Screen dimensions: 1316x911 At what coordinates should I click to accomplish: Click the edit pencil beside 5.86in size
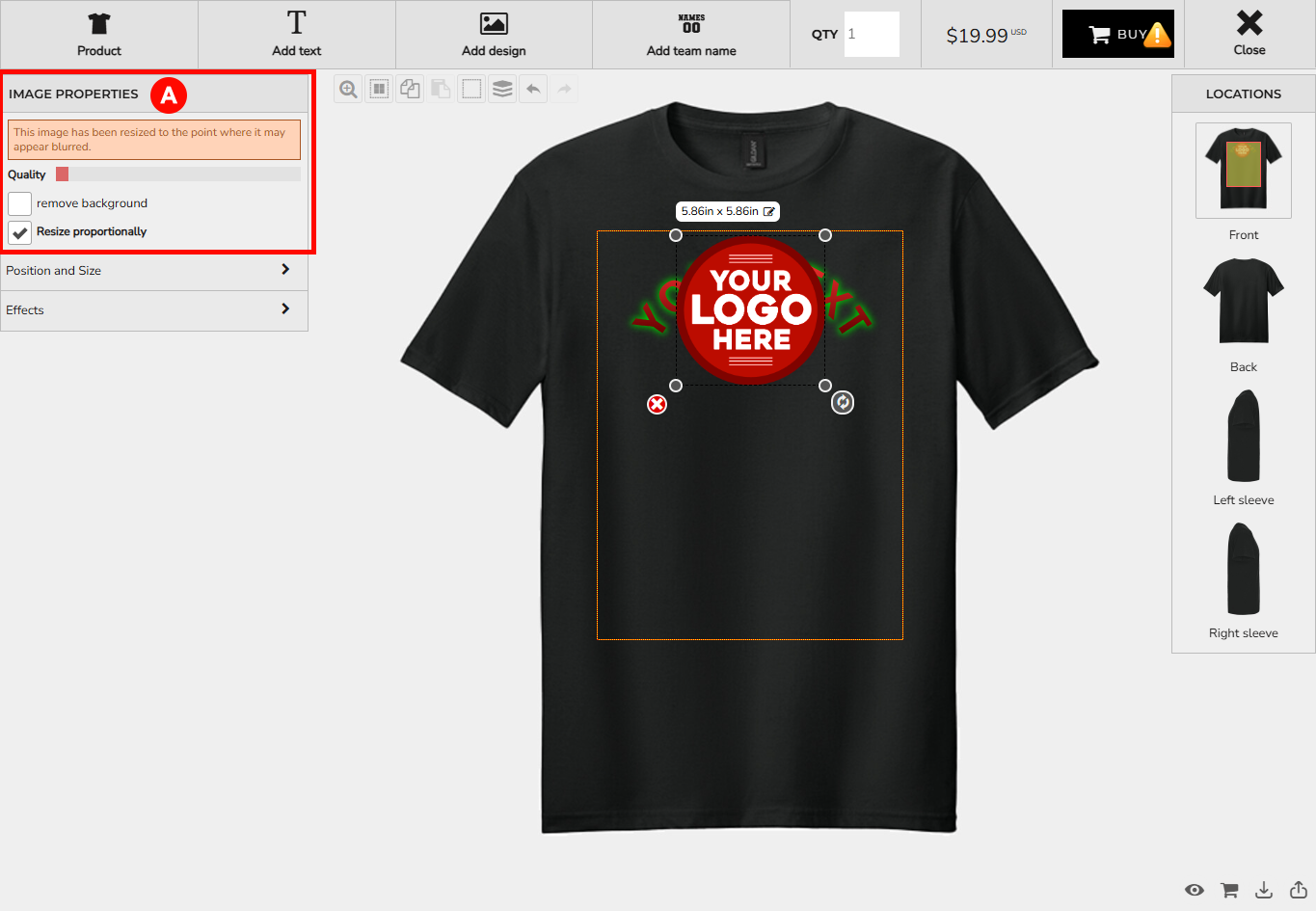click(769, 211)
